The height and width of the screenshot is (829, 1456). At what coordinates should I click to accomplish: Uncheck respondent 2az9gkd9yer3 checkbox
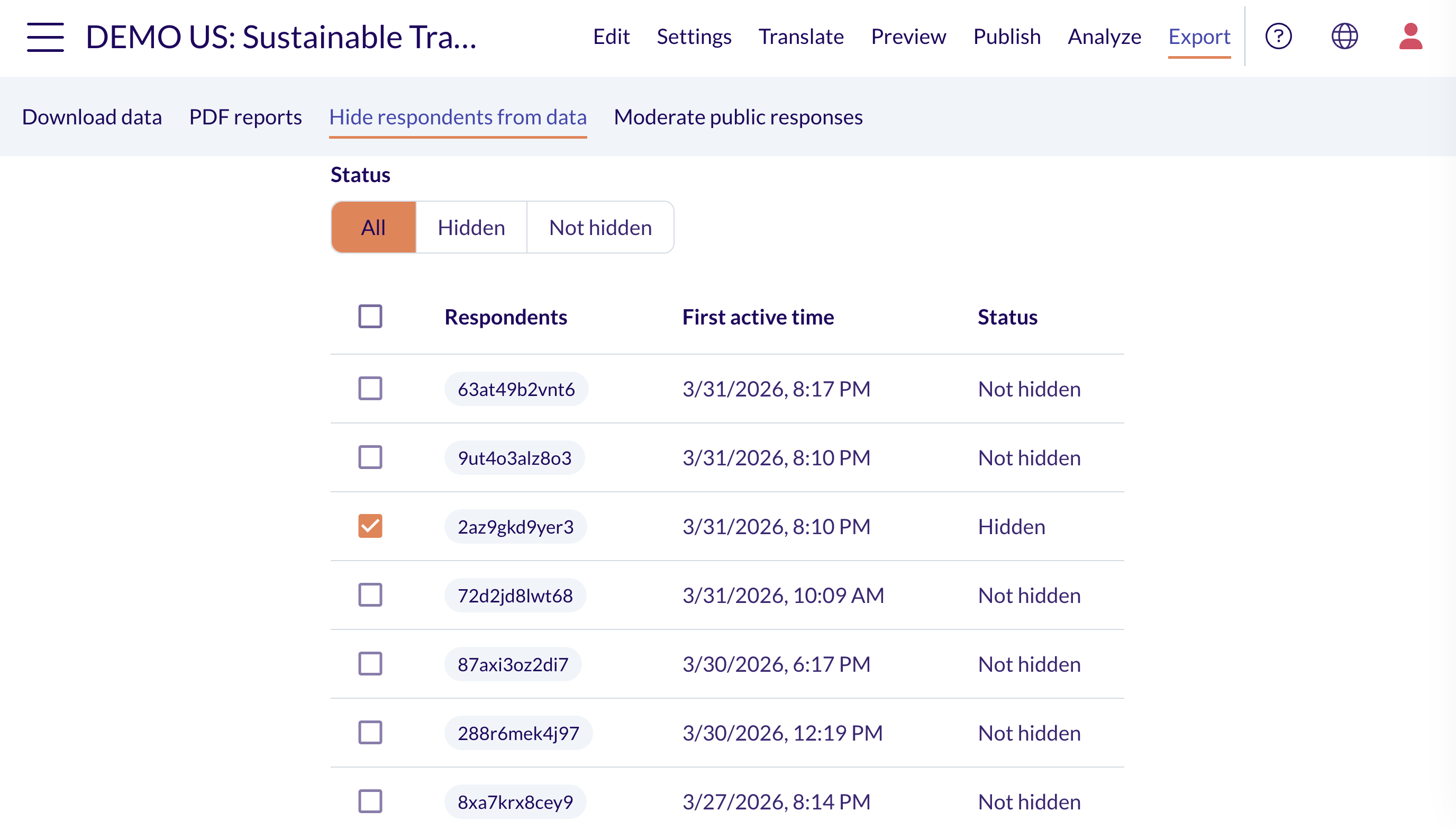pyautogui.click(x=370, y=526)
